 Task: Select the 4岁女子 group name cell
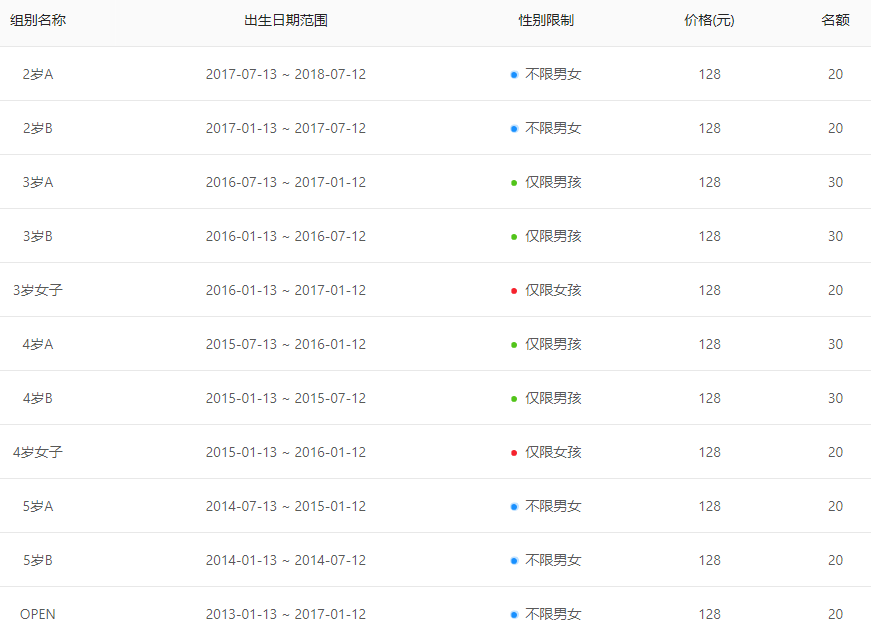point(38,452)
